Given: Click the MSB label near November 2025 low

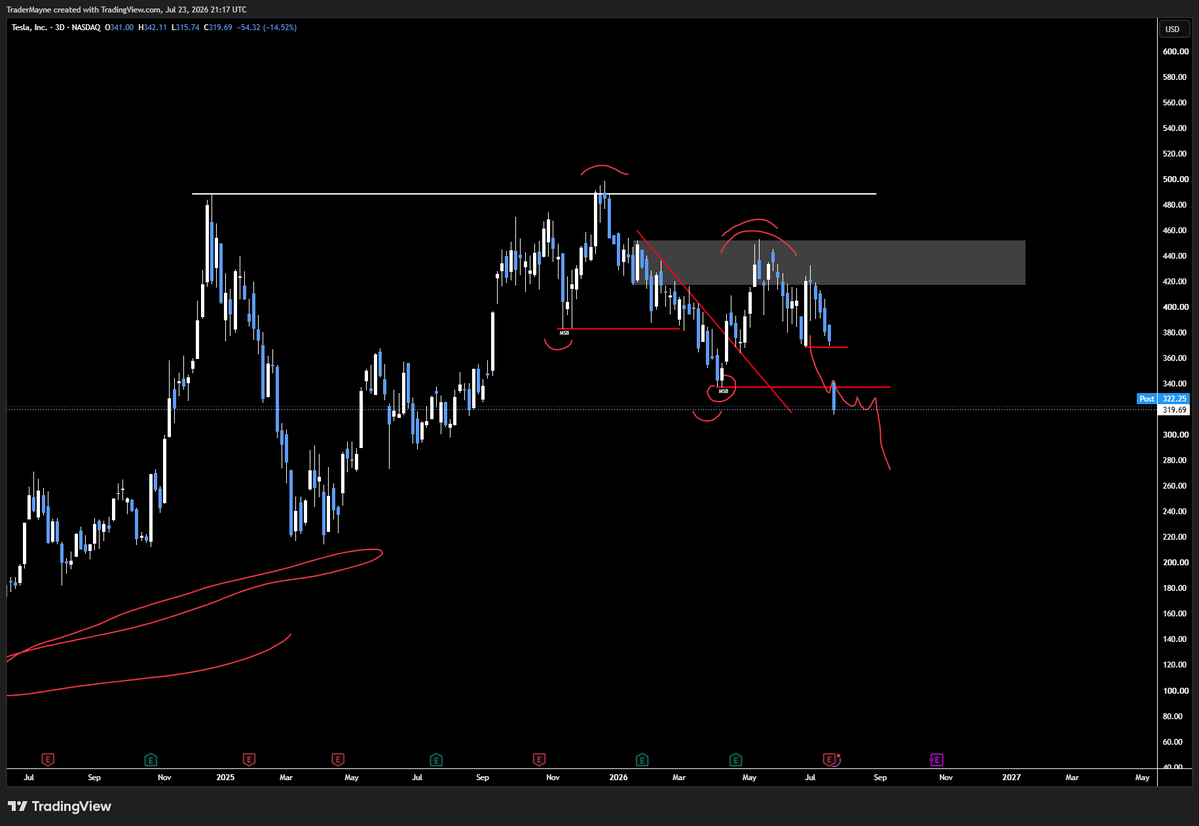Looking at the screenshot, I should 564,333.
